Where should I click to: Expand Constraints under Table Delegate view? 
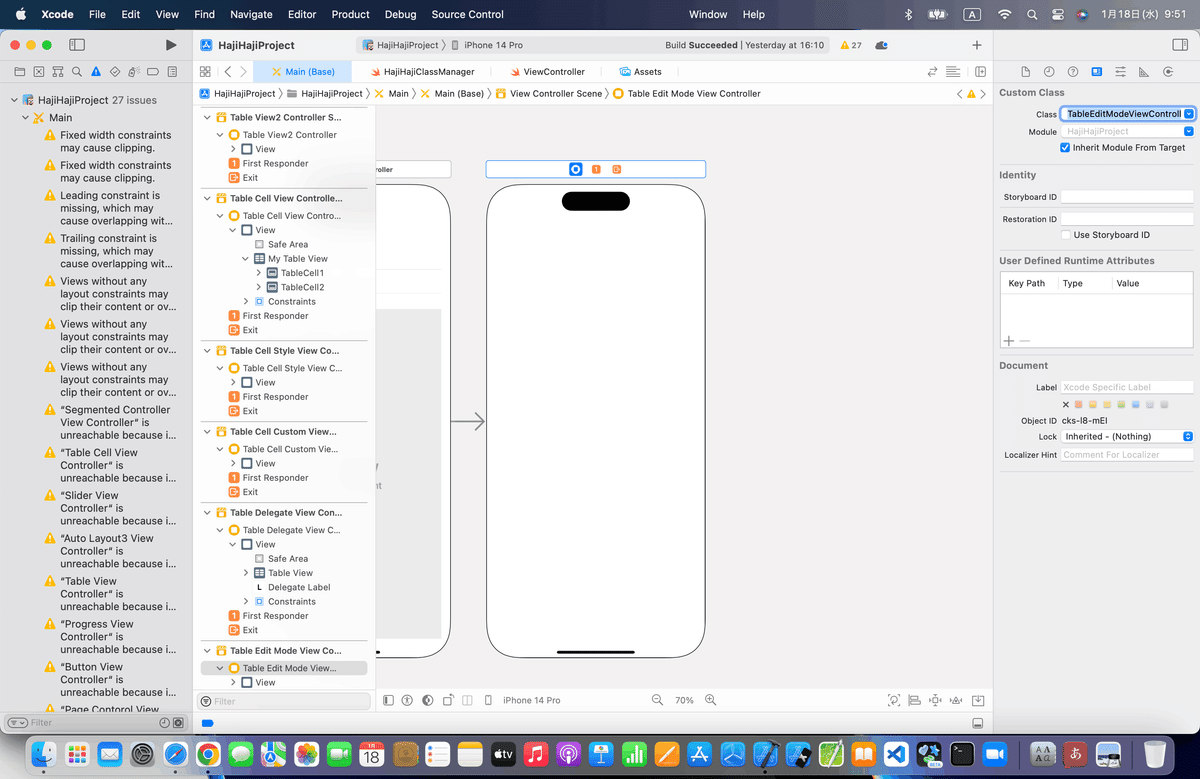point(246,602)
